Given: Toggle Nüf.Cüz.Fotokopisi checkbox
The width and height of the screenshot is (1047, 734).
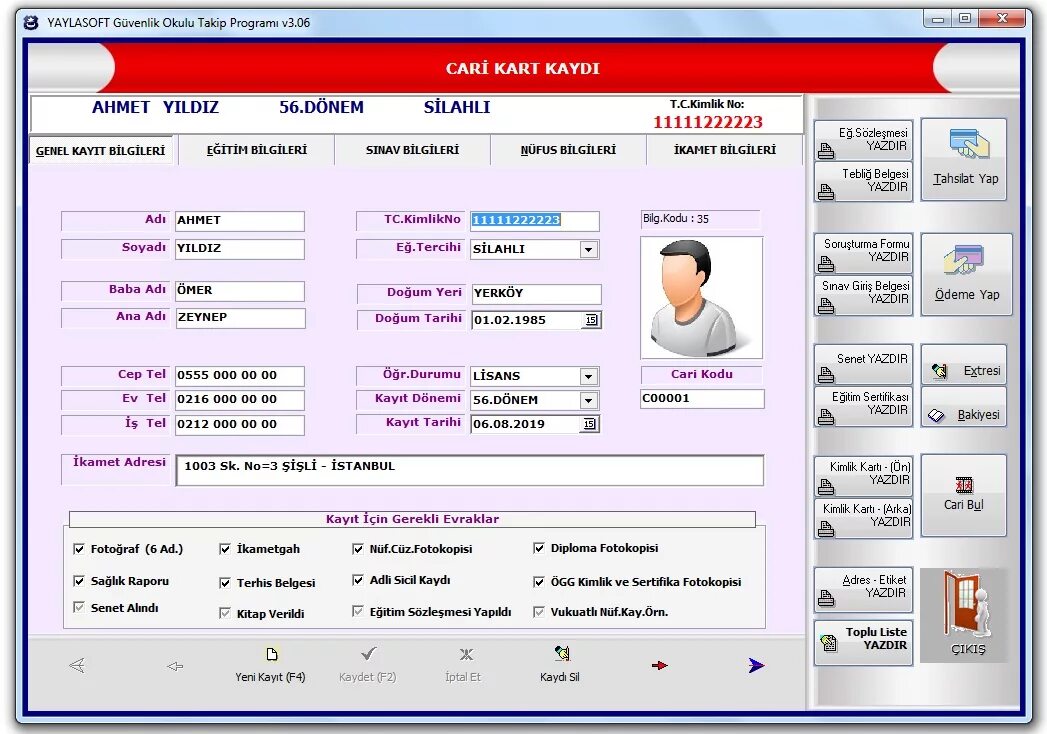Looking at the screenshot, I should click(x=358, y=549).
